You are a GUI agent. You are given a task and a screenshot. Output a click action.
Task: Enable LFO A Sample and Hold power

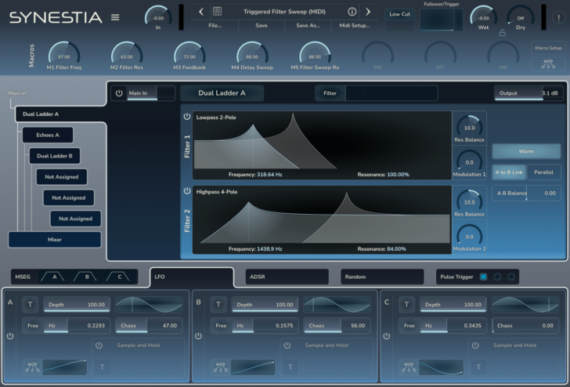[x=99, y=345]
